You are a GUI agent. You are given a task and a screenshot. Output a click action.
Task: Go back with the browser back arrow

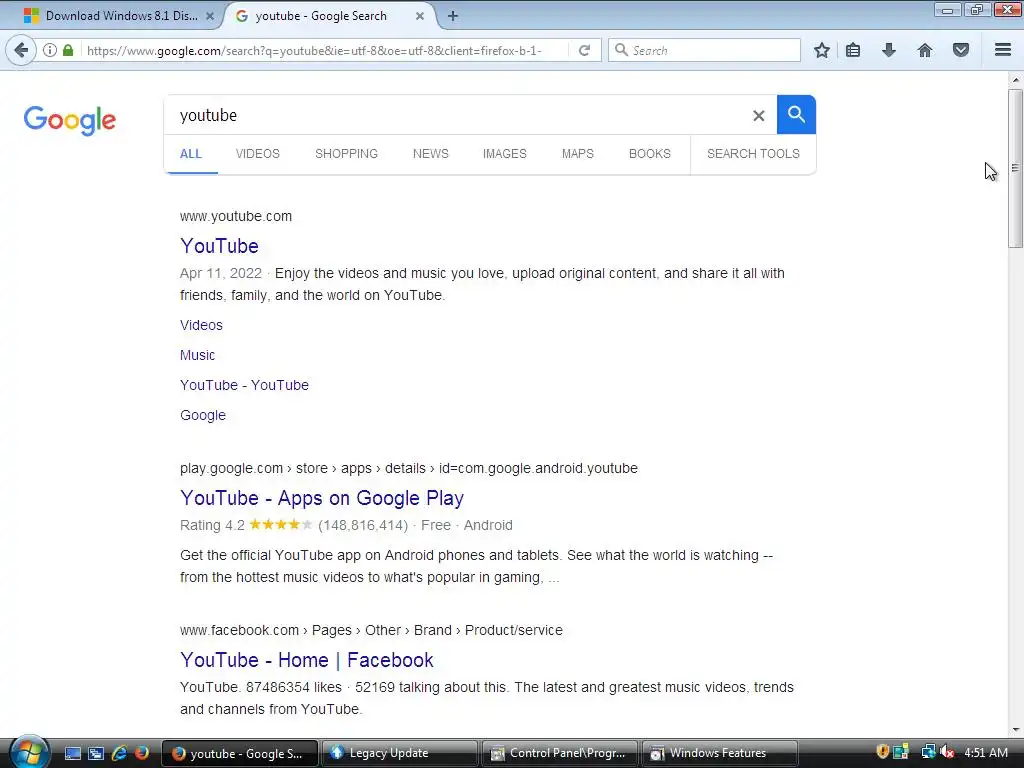[x=21, y=50]
